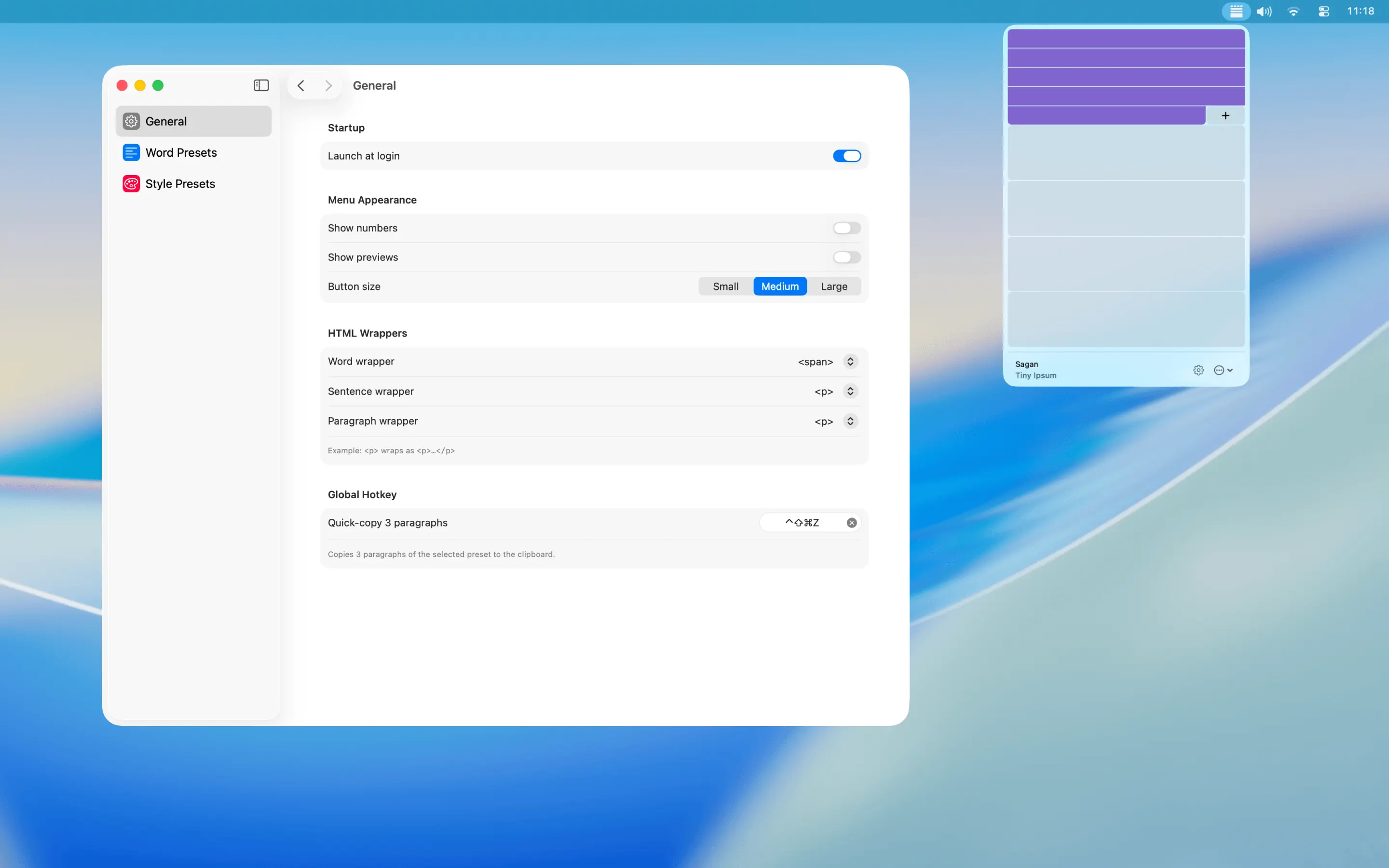
Task: Click the General title in the toolbar
Action: coord(374,85)
